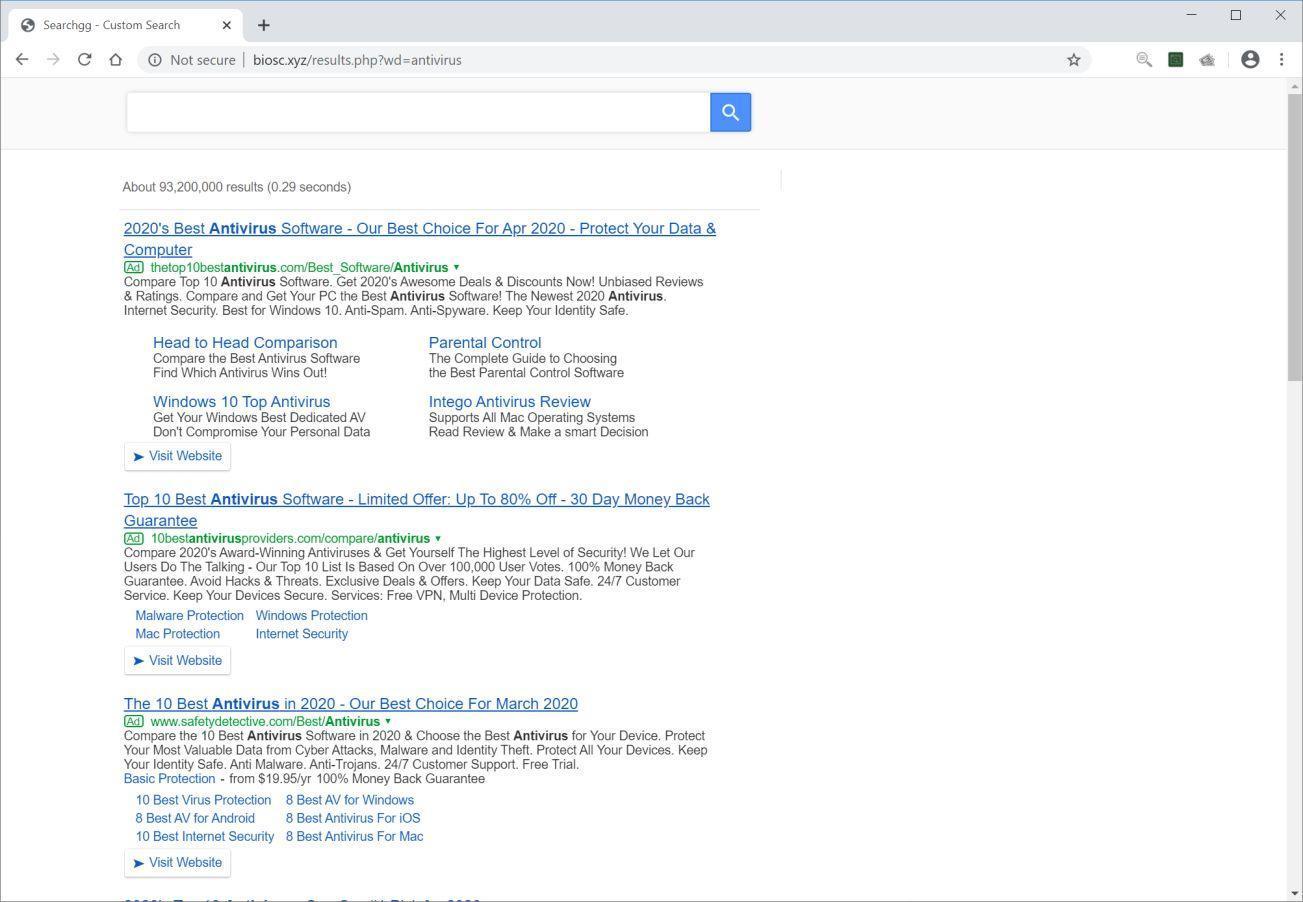Click the blue search magnifier button
The image size is (1303, 902).
pos(730,112)
